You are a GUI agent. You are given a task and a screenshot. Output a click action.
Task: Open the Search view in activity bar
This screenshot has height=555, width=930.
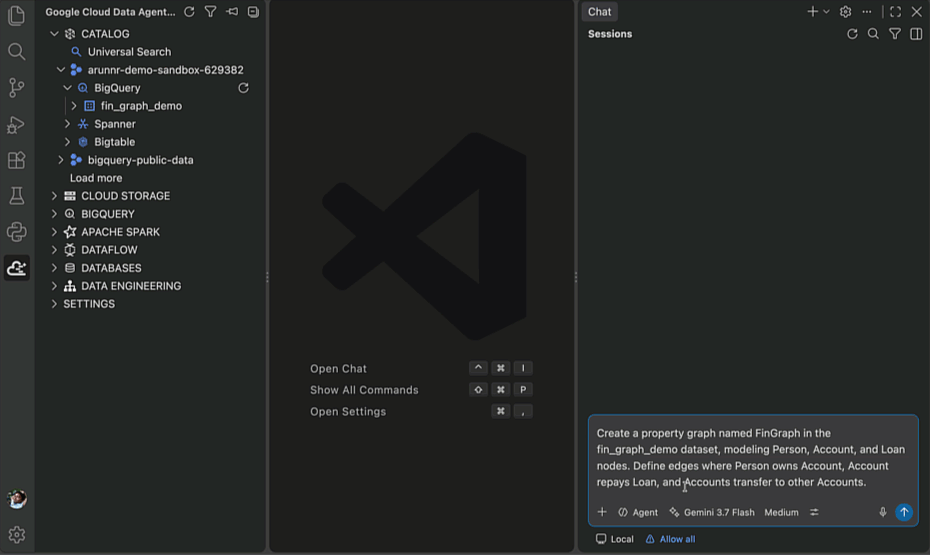[17, 52]
